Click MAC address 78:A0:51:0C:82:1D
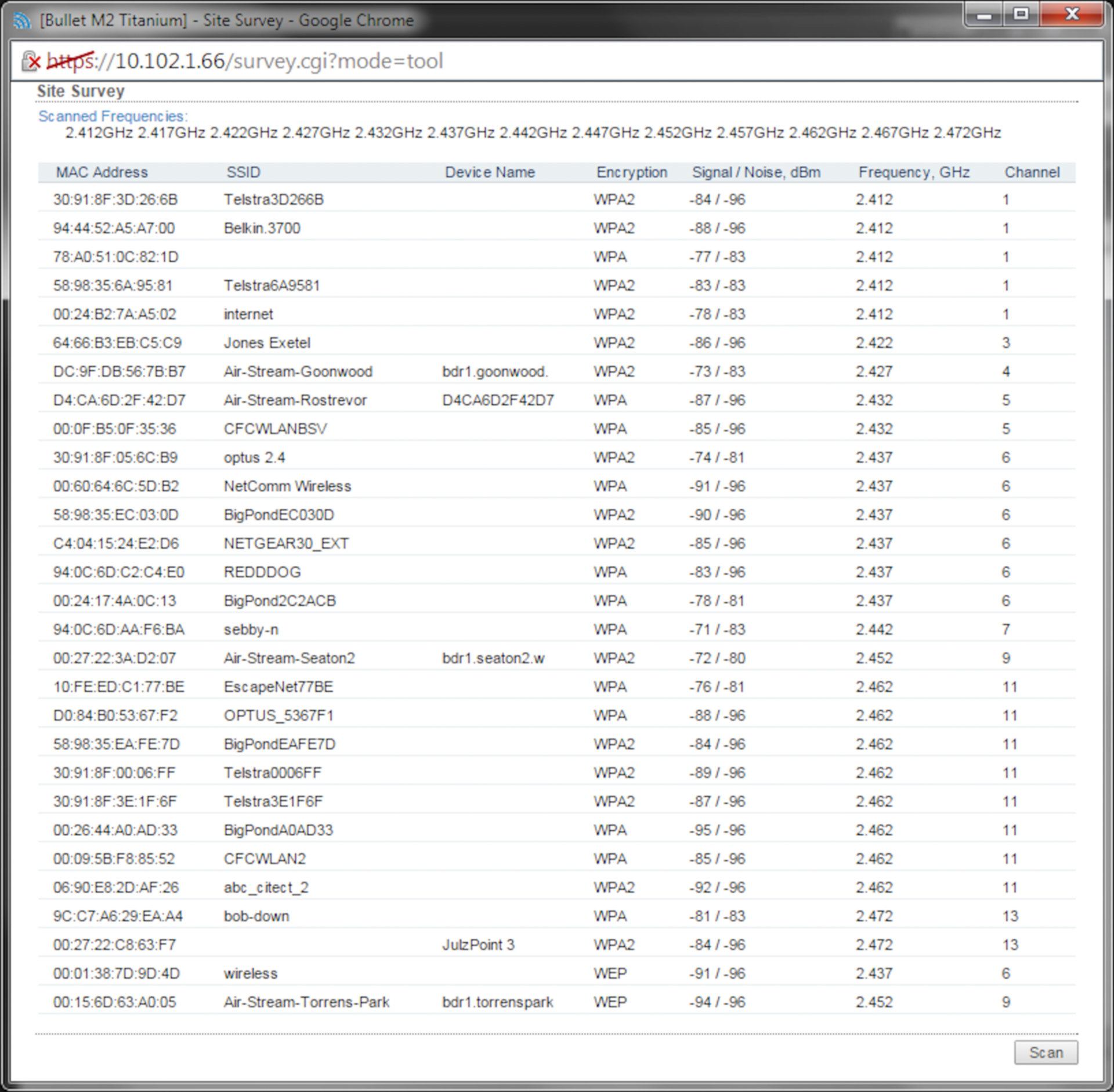Screen dimensions: 1114x1092 [x=115, y=256]
